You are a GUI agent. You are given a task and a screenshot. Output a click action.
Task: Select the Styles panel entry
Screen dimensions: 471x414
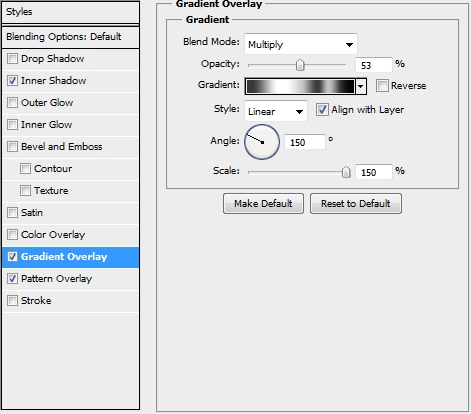[70, 12]
